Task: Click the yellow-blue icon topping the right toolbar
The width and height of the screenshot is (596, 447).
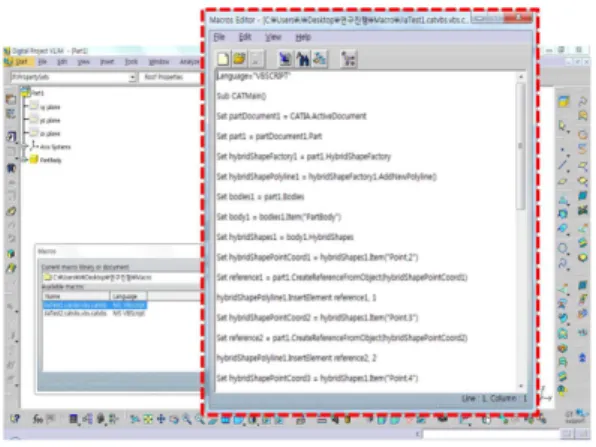Action: tap(564, 101)
